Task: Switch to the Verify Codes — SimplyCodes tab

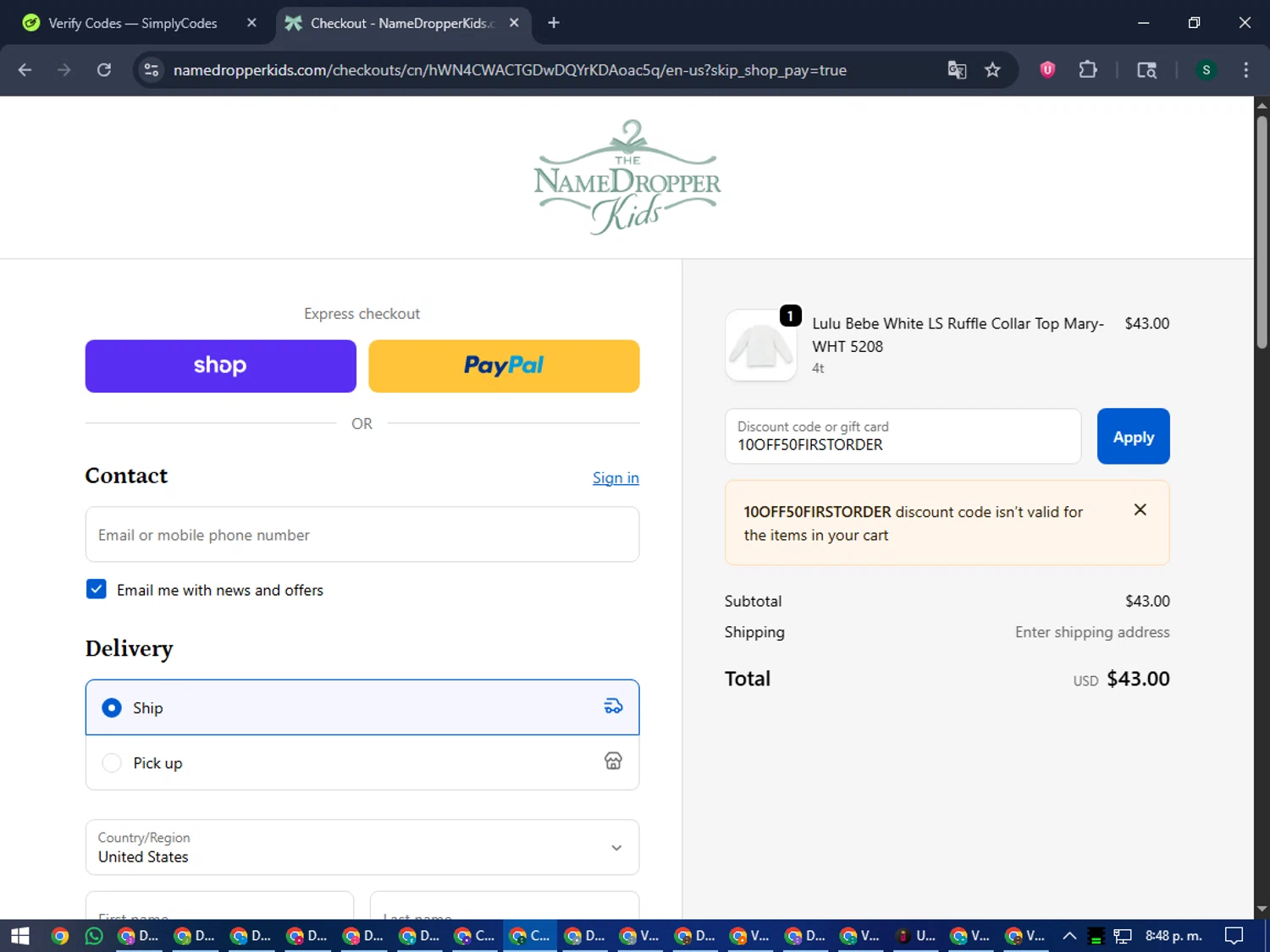Action: [133, 23]
